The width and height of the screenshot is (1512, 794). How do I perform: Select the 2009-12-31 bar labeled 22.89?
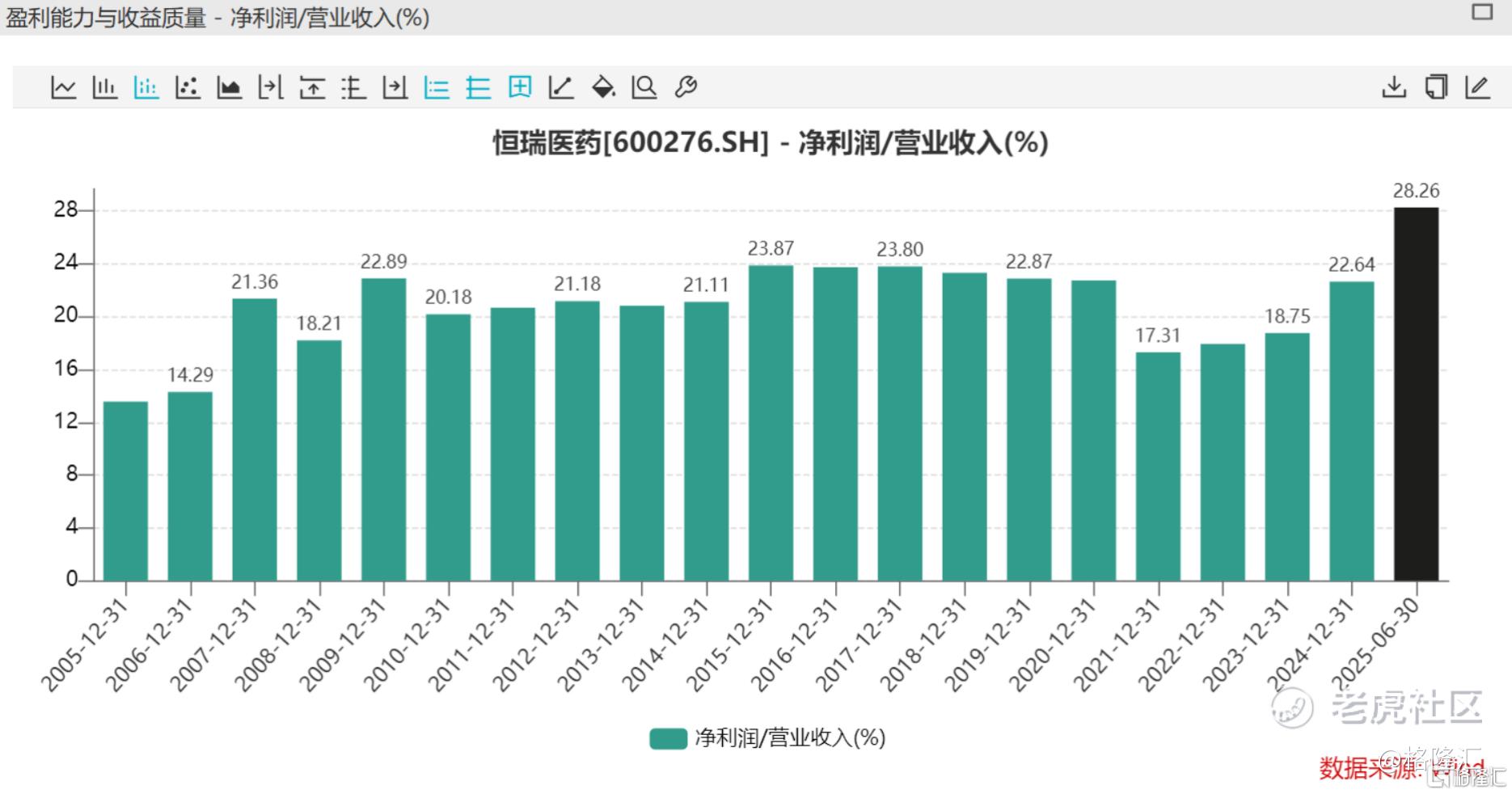pyautogui.click(x=383, y=429)
